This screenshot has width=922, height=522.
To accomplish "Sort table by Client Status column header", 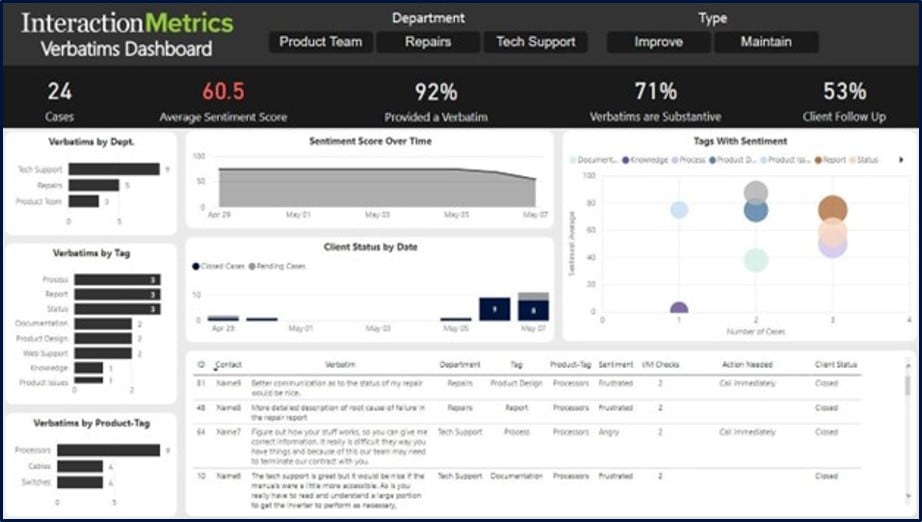I will pyautogui.click(x=836, y=364).
